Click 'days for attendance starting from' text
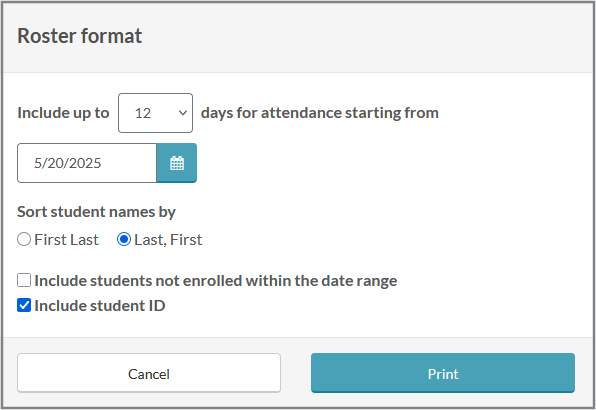This screenshot has height=410, width=596. [320, 113]
